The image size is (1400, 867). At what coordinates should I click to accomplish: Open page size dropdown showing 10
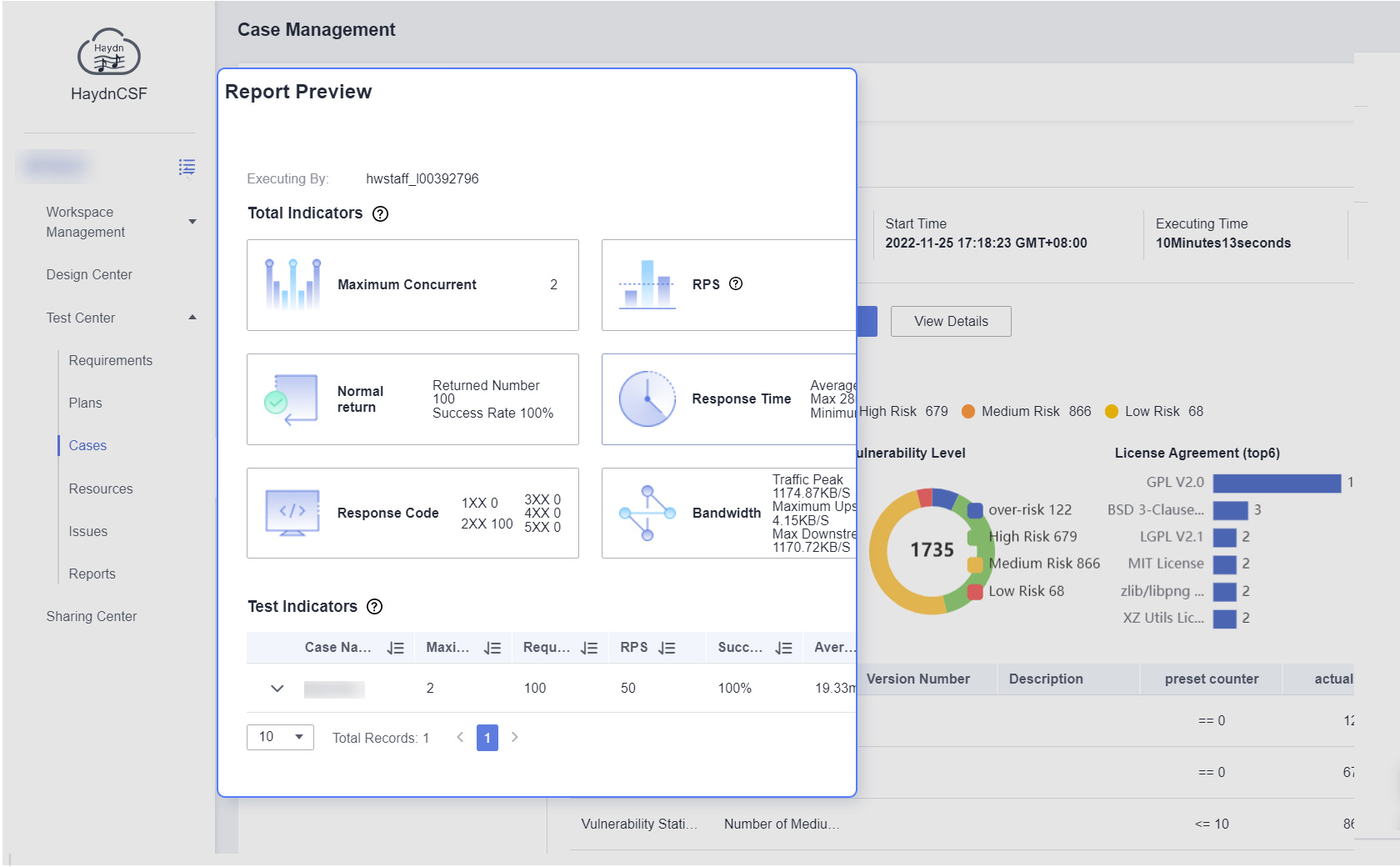[280, 737]
